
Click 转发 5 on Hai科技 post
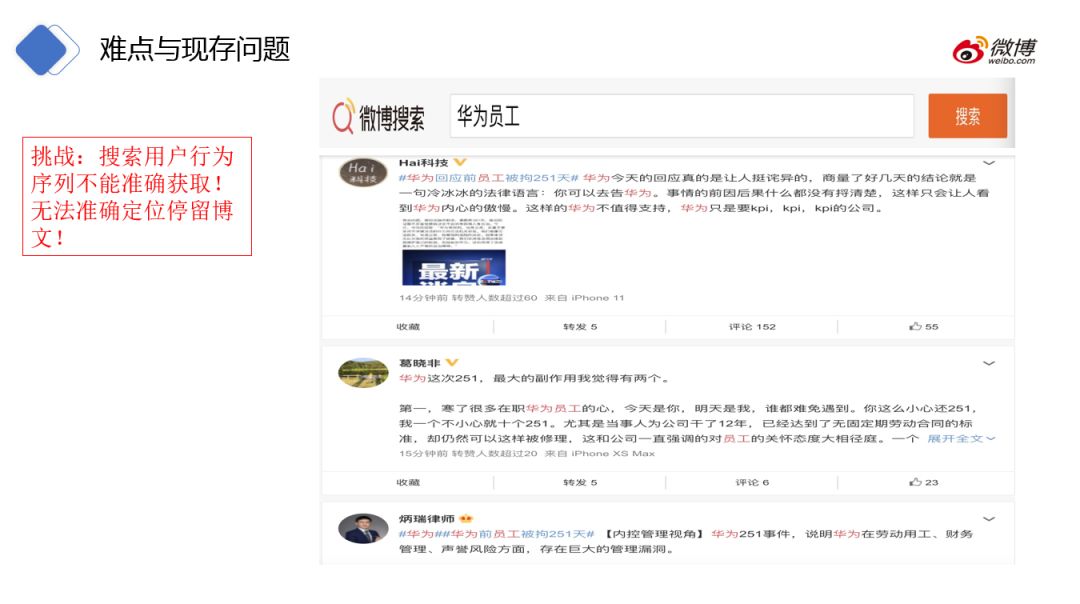[x=580, y=326]
